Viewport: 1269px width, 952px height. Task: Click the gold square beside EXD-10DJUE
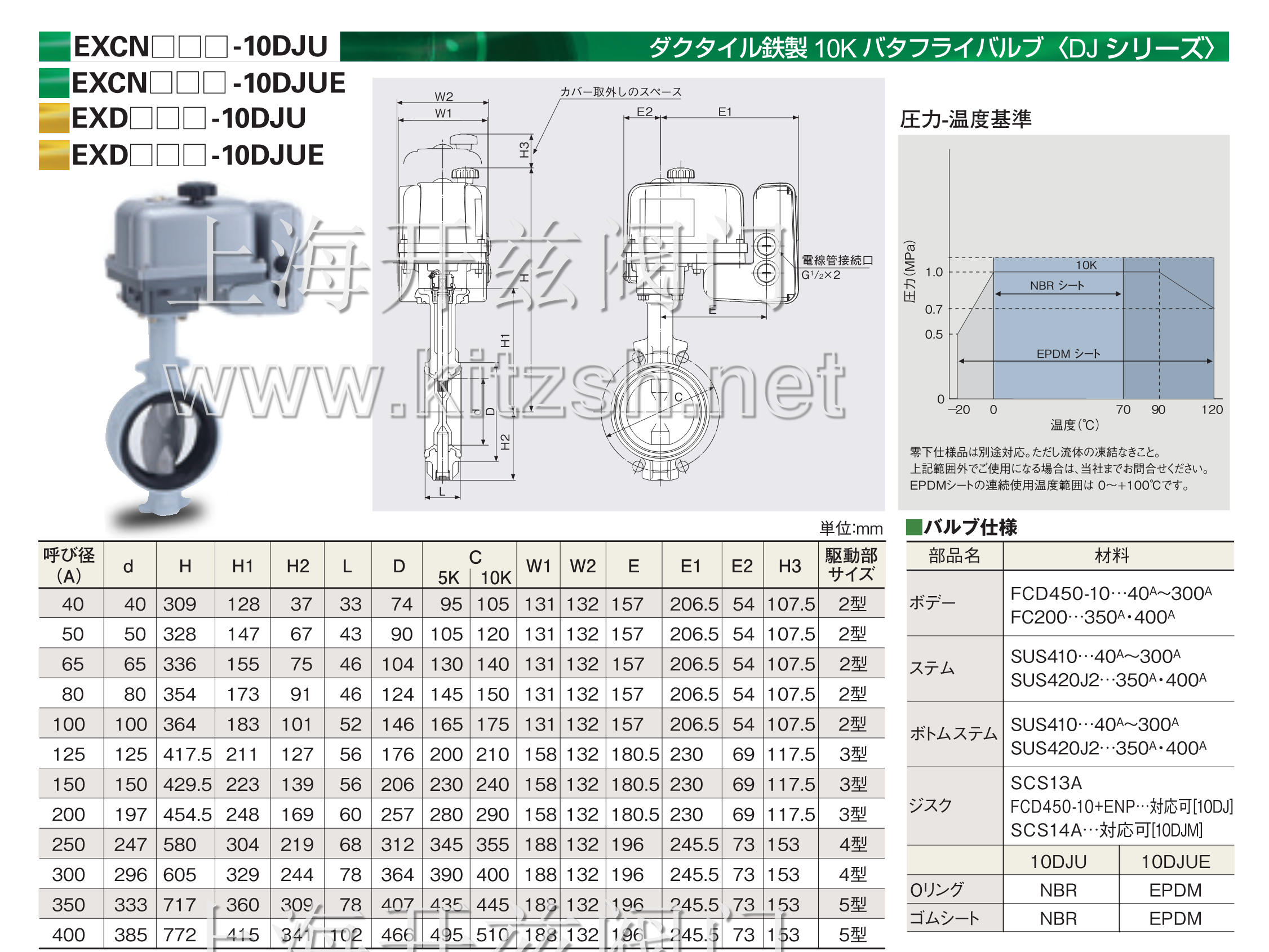pyautogui.click(x=54, y=155)
